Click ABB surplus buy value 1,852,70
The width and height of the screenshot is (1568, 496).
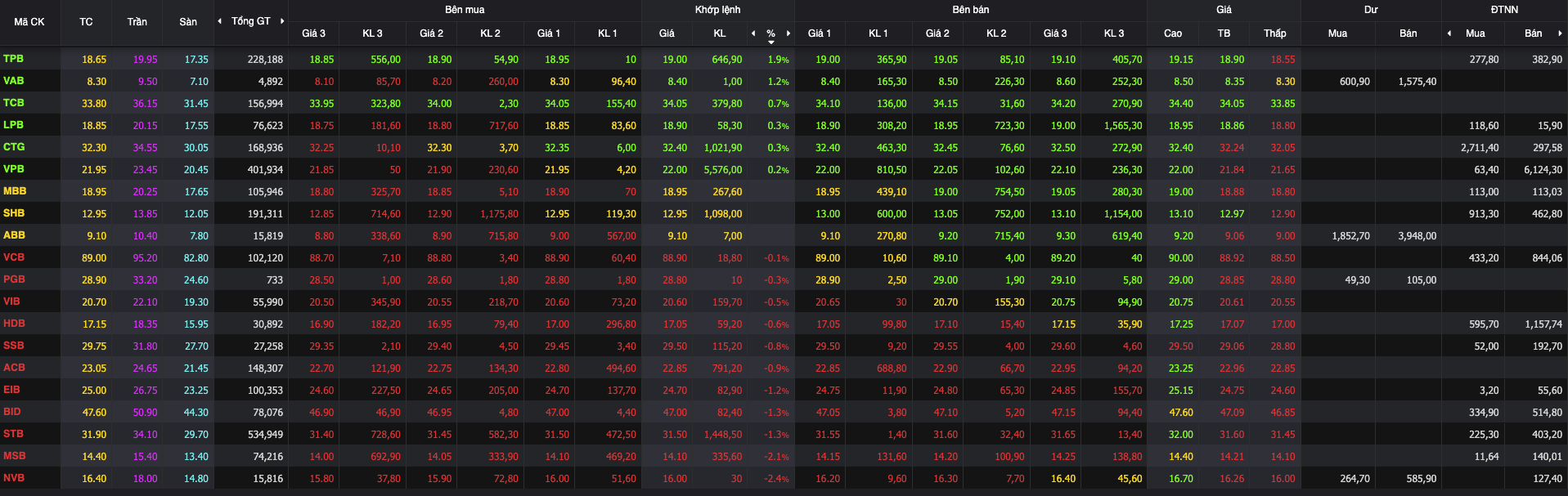(1350, 236)
